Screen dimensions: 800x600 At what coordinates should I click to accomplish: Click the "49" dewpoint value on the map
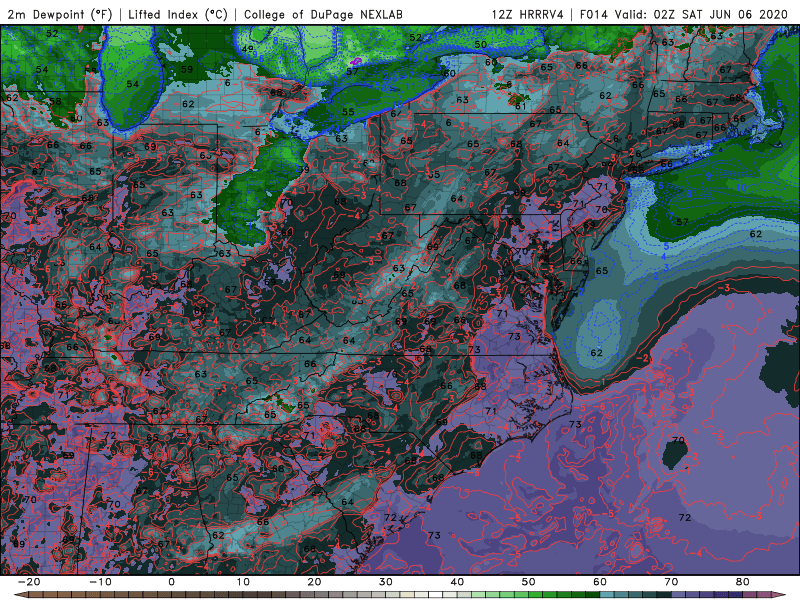coord(248,49)
